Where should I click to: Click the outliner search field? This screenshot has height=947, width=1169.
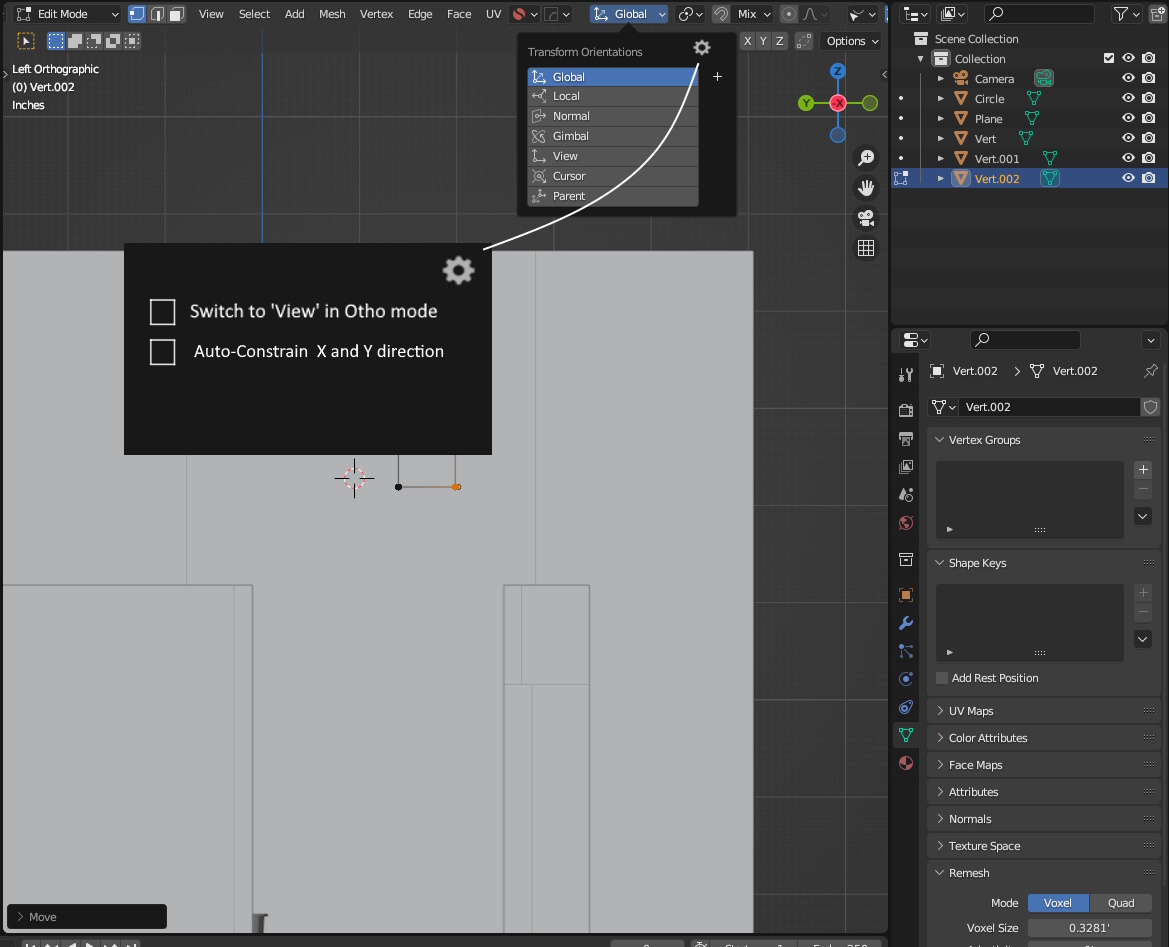pos(1039,13)
